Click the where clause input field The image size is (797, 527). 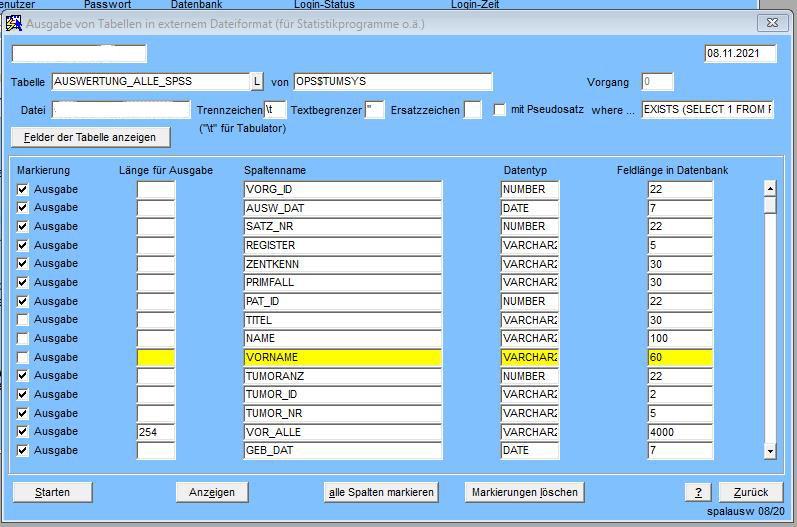[x=708, y=109]
